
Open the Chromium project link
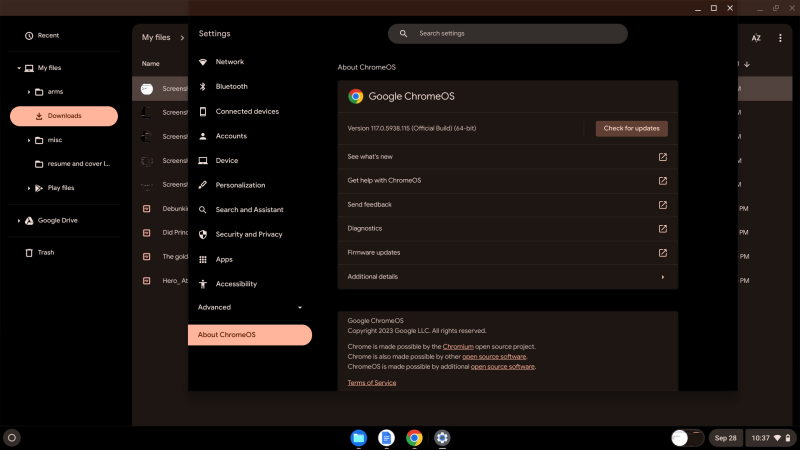tap(458, 347)
